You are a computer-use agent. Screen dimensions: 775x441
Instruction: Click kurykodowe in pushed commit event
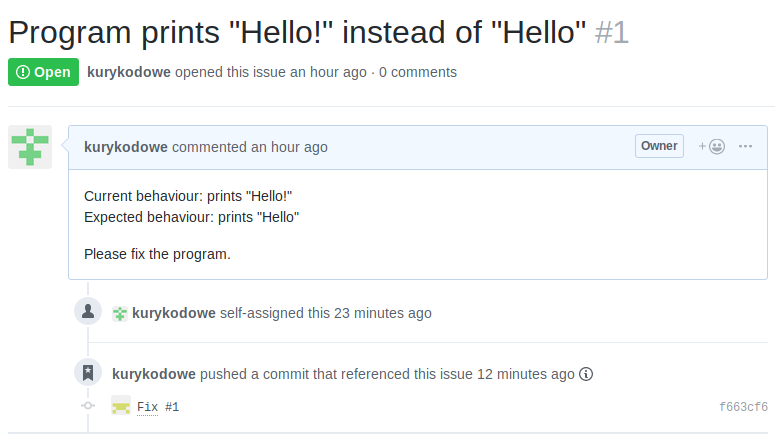(154, 374)
